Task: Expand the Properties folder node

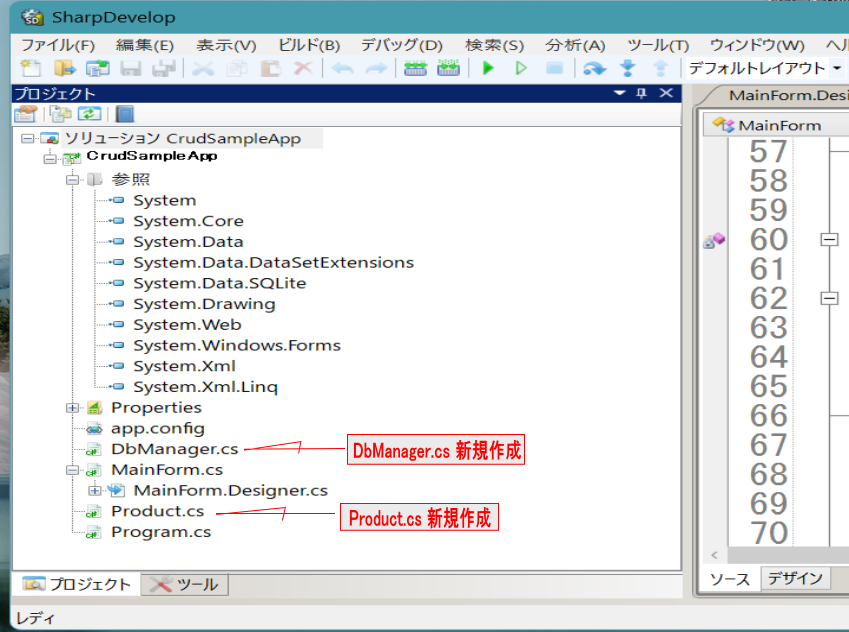Action: coord(72,408)
